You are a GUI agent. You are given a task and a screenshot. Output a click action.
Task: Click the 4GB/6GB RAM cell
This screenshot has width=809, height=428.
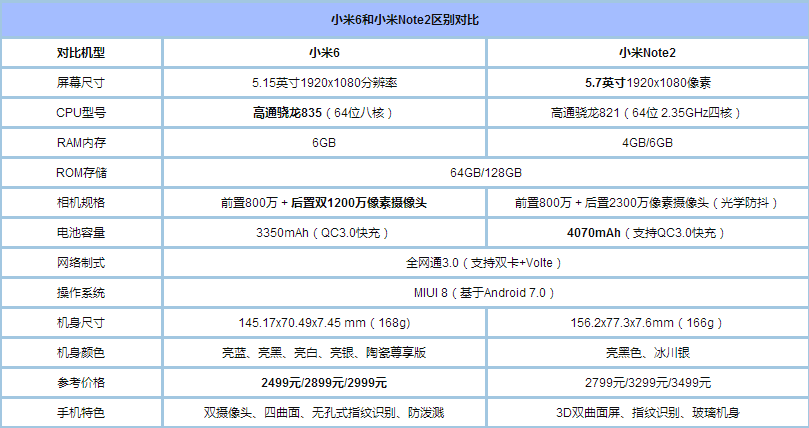(x=648, y=142)
